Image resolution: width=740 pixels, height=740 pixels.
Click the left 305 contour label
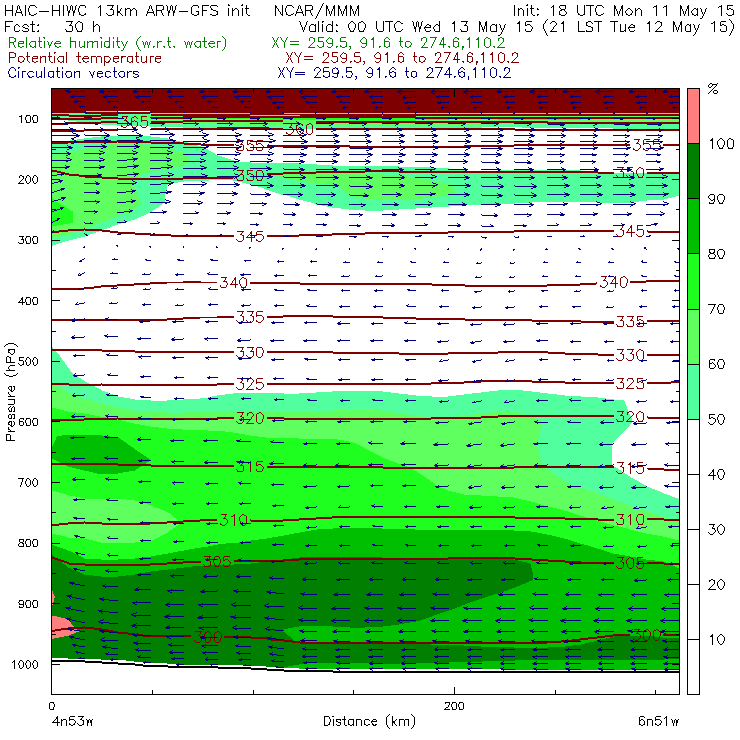click(217, 562)
